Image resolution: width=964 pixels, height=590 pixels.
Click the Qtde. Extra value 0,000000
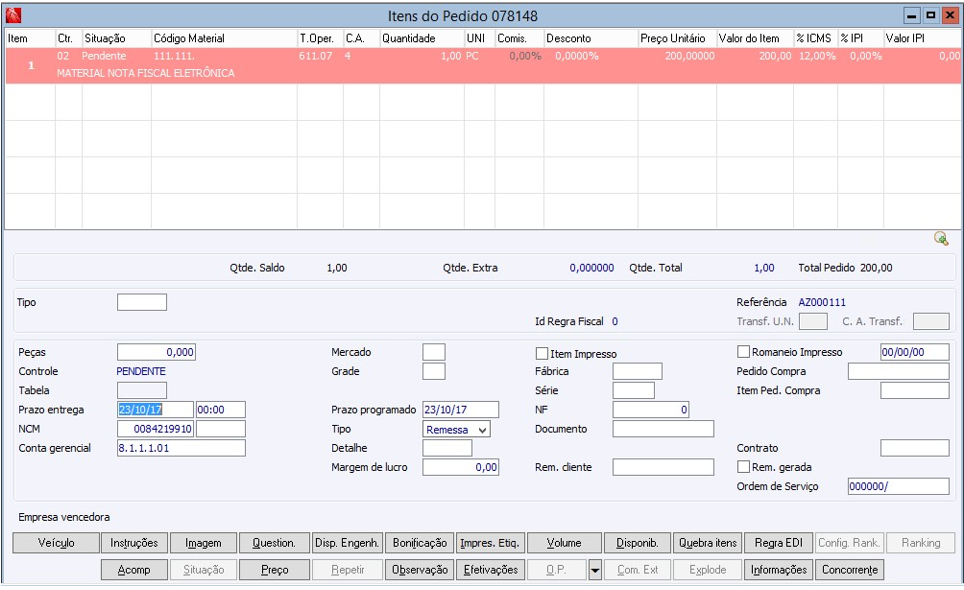tap(591, 267)
